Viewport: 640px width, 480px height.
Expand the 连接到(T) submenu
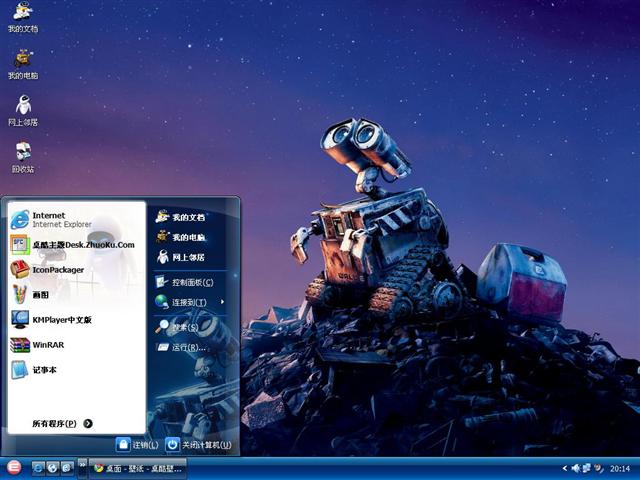(188, 302)
